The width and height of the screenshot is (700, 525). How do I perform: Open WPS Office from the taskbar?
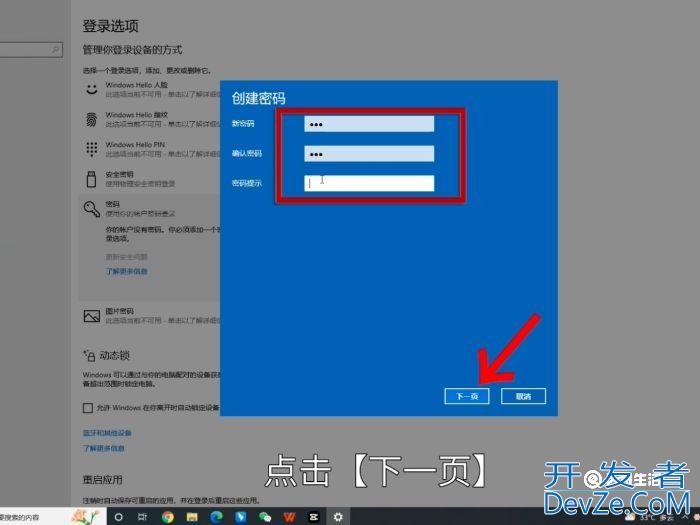289,517
